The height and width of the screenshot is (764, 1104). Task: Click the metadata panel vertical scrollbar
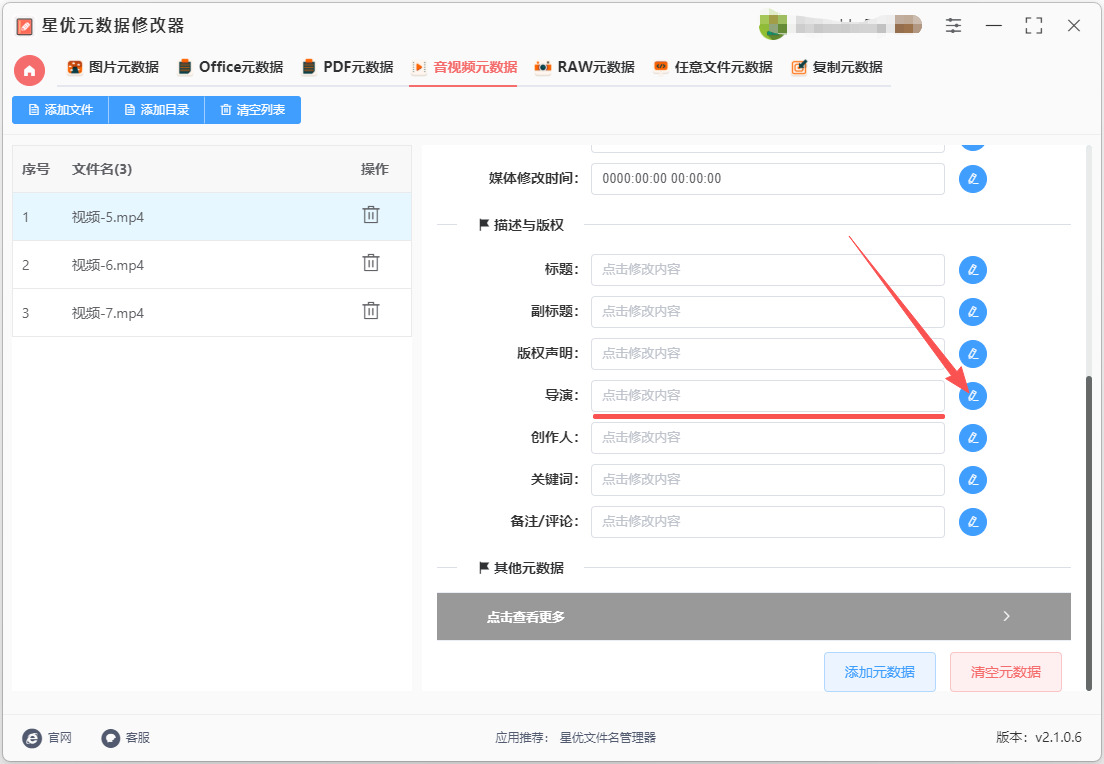(x=1089, y=533)
